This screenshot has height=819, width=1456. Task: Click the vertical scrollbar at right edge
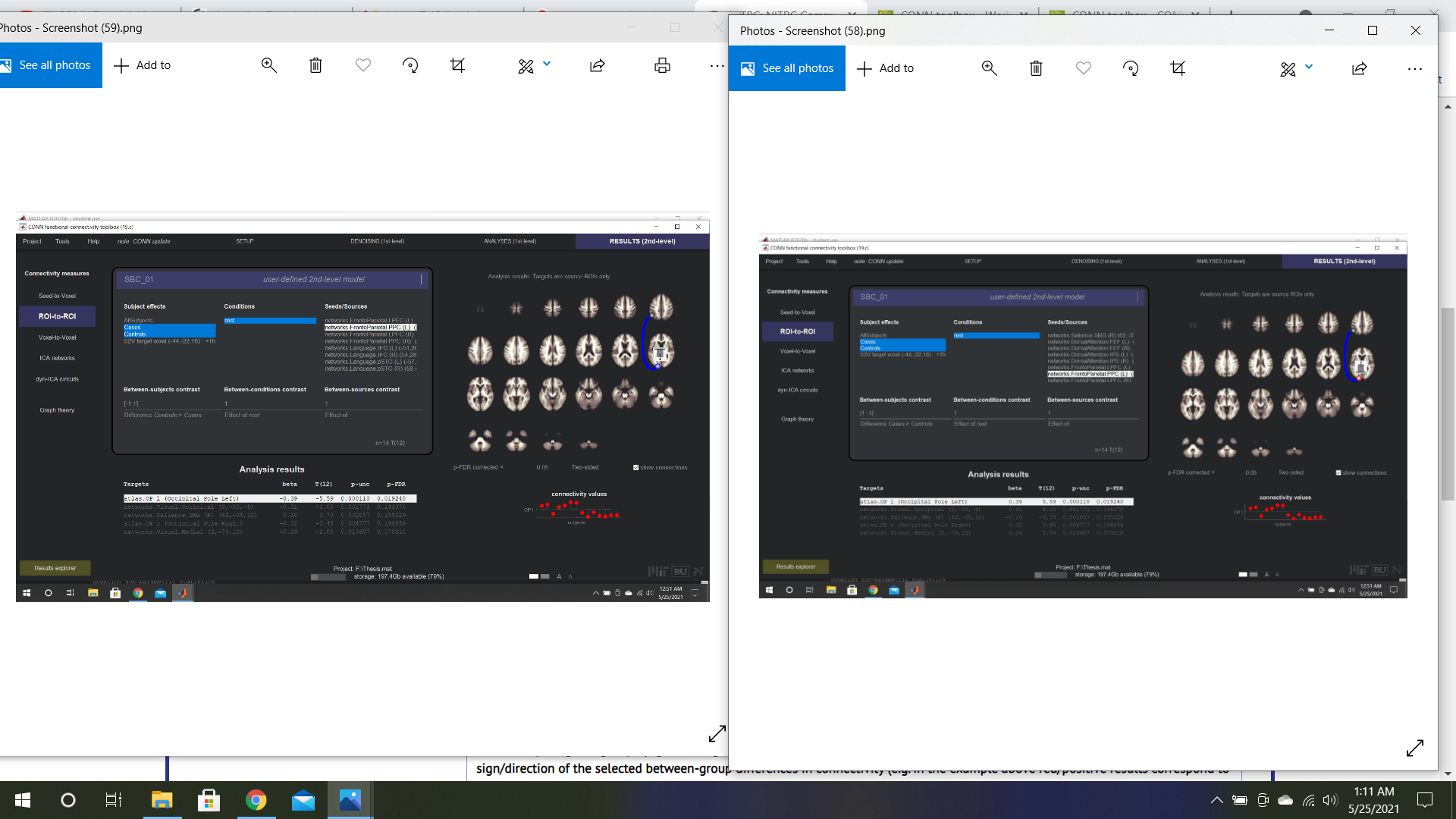1448,403
